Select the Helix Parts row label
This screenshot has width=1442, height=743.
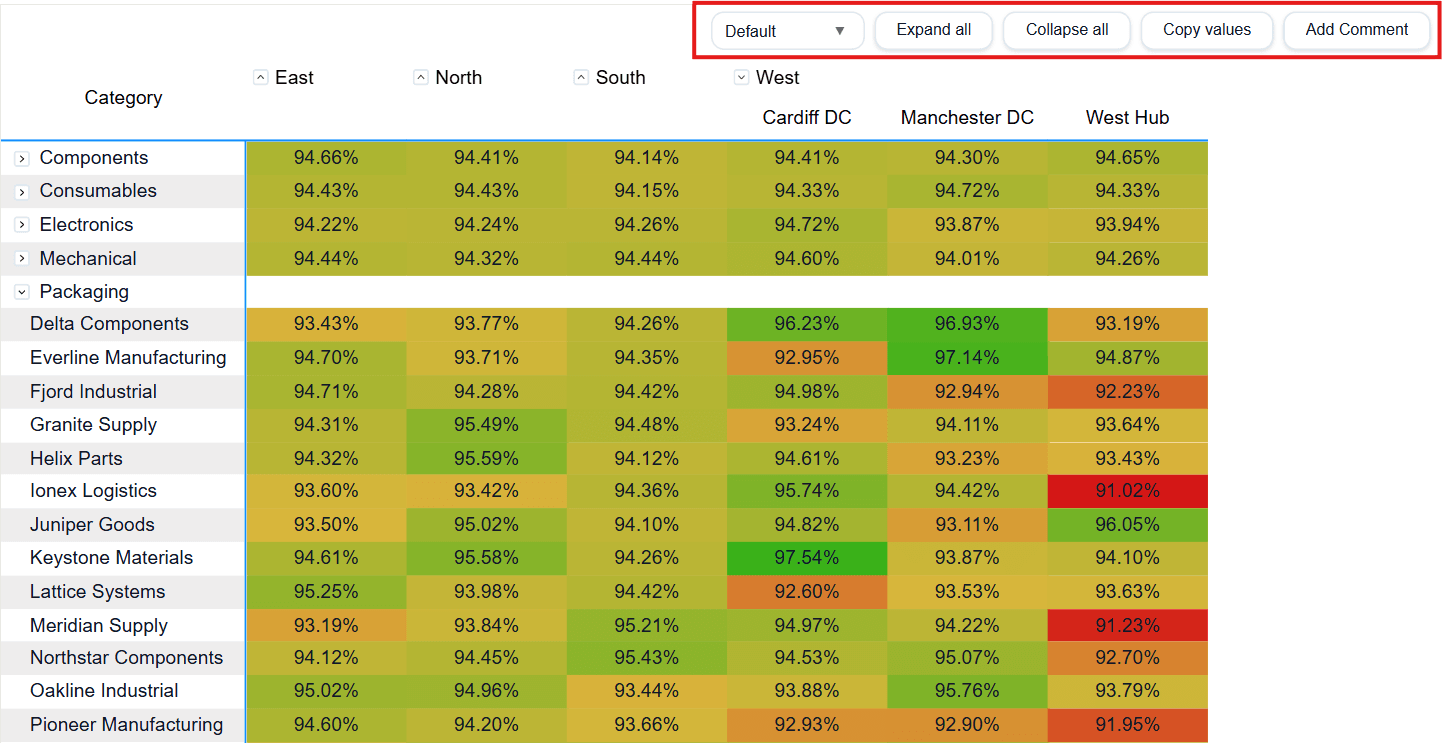tap(76, 459)
